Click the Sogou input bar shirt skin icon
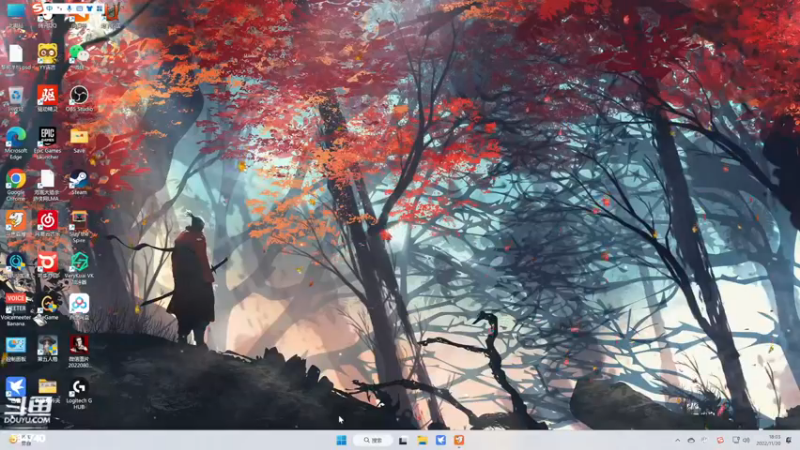The image size is (800, 450). 90,9
